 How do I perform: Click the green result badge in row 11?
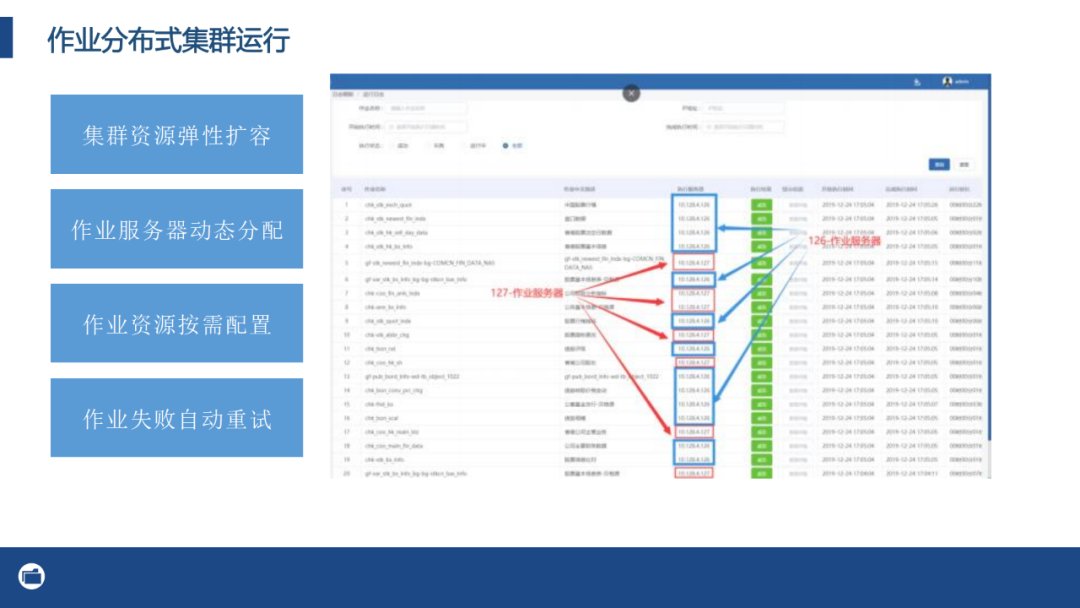click(761, 348)
